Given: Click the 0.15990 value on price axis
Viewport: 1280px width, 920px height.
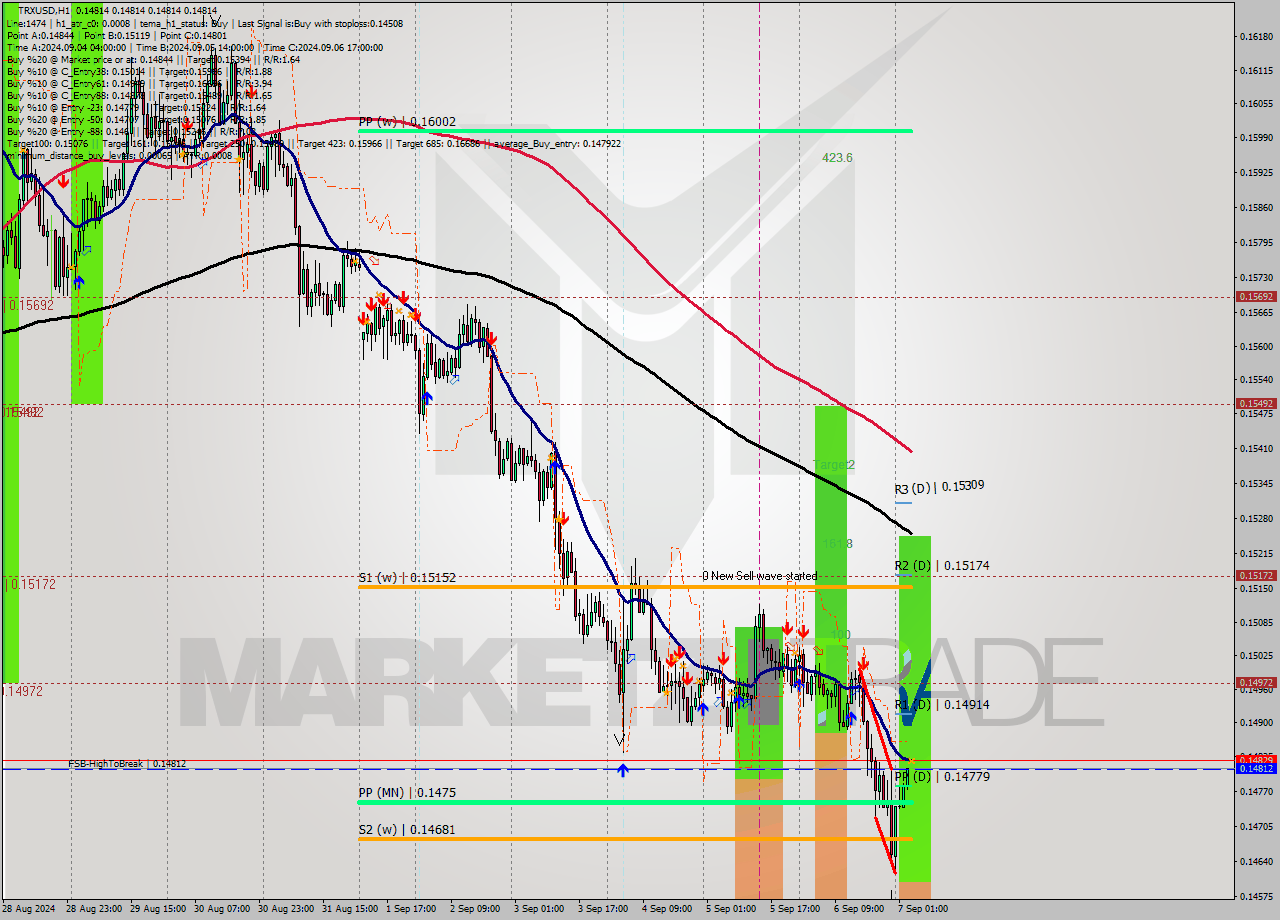Looking at the screenshot, I should pos(1255,138).
